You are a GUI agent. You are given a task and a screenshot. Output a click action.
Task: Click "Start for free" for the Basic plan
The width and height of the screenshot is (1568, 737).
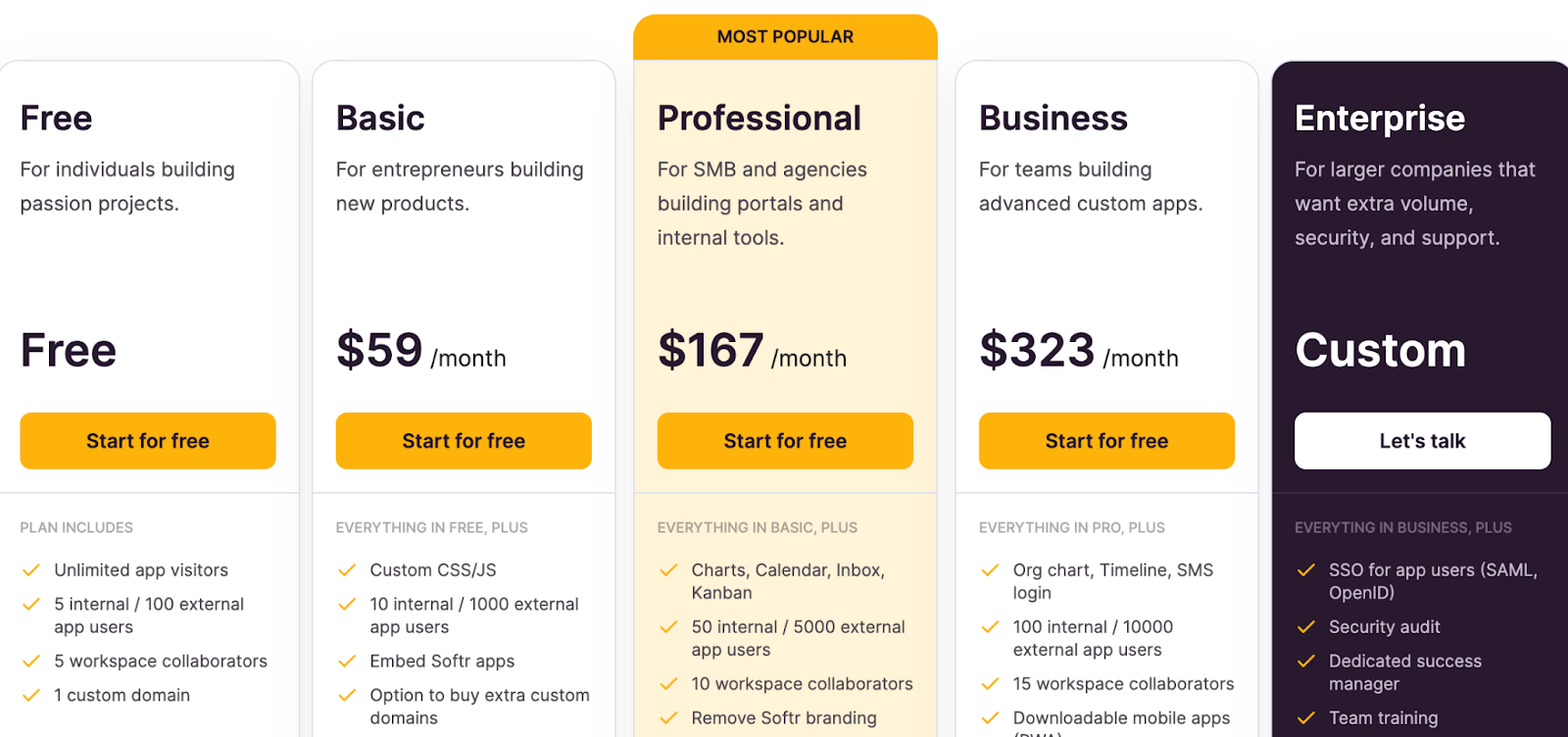[x=464, y=440]
